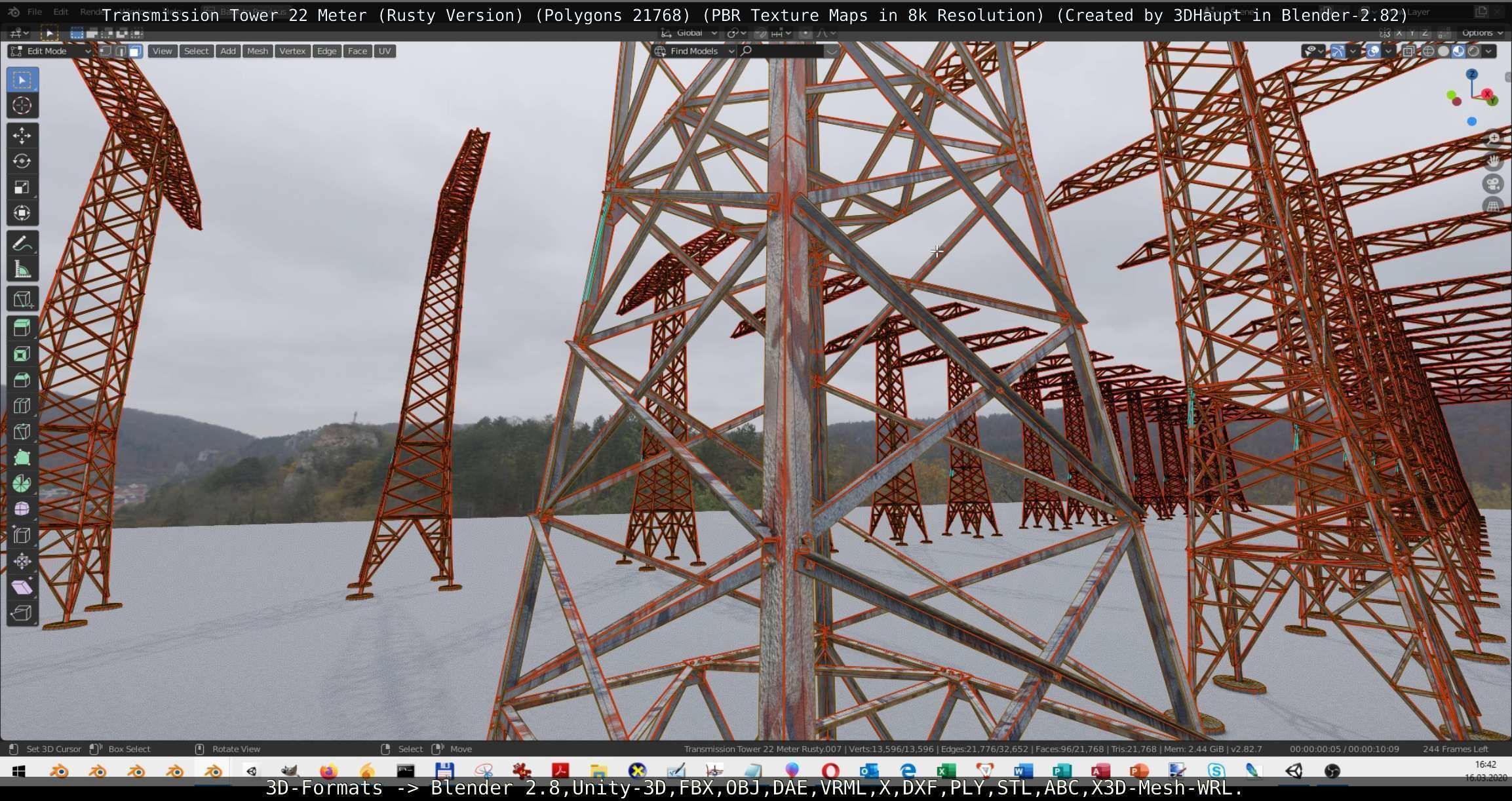This screenshot has width=1512, height=801.
Task: Switch to solid viewport shading
Action: point(1444,51)
